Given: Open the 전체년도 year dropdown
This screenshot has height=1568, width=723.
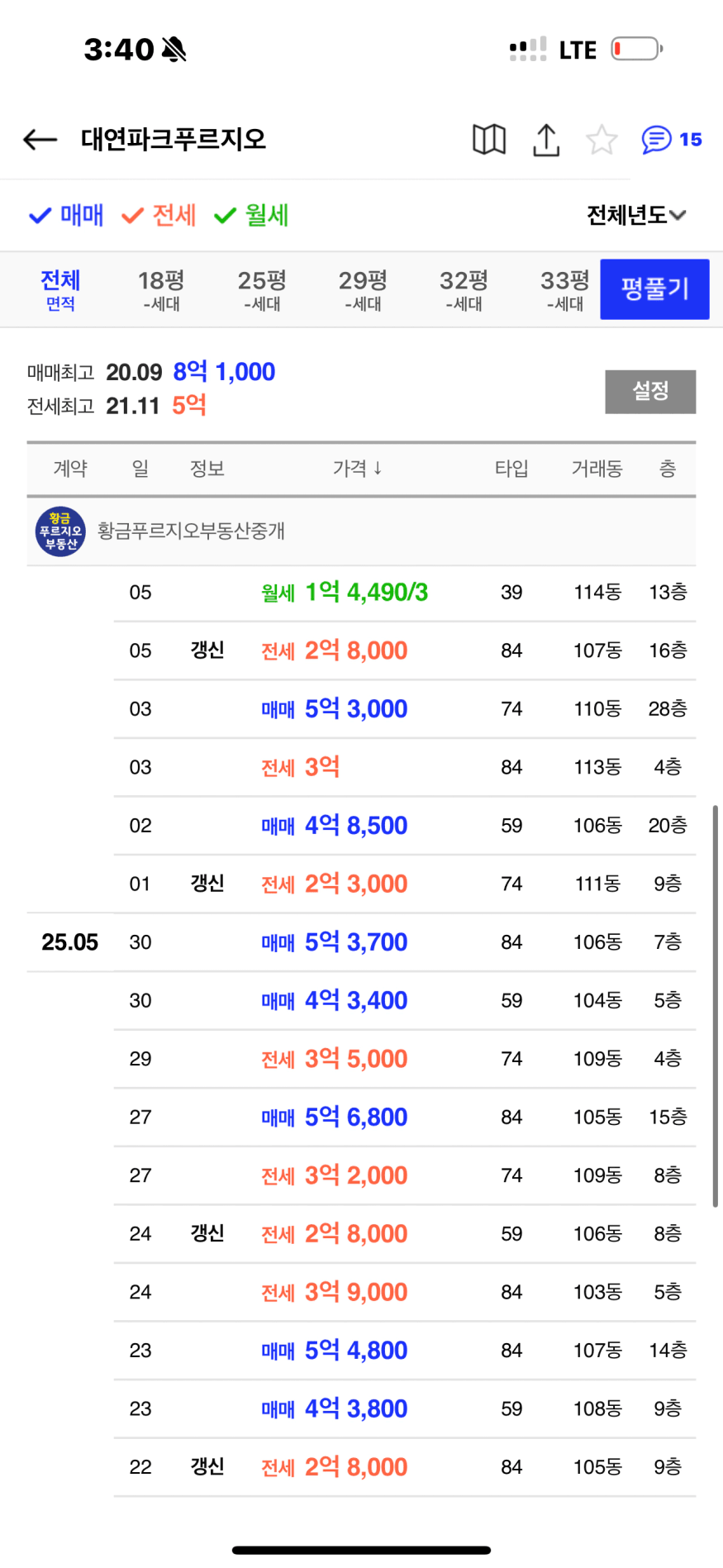Looking at the screenshot, I should coord(635,216).
